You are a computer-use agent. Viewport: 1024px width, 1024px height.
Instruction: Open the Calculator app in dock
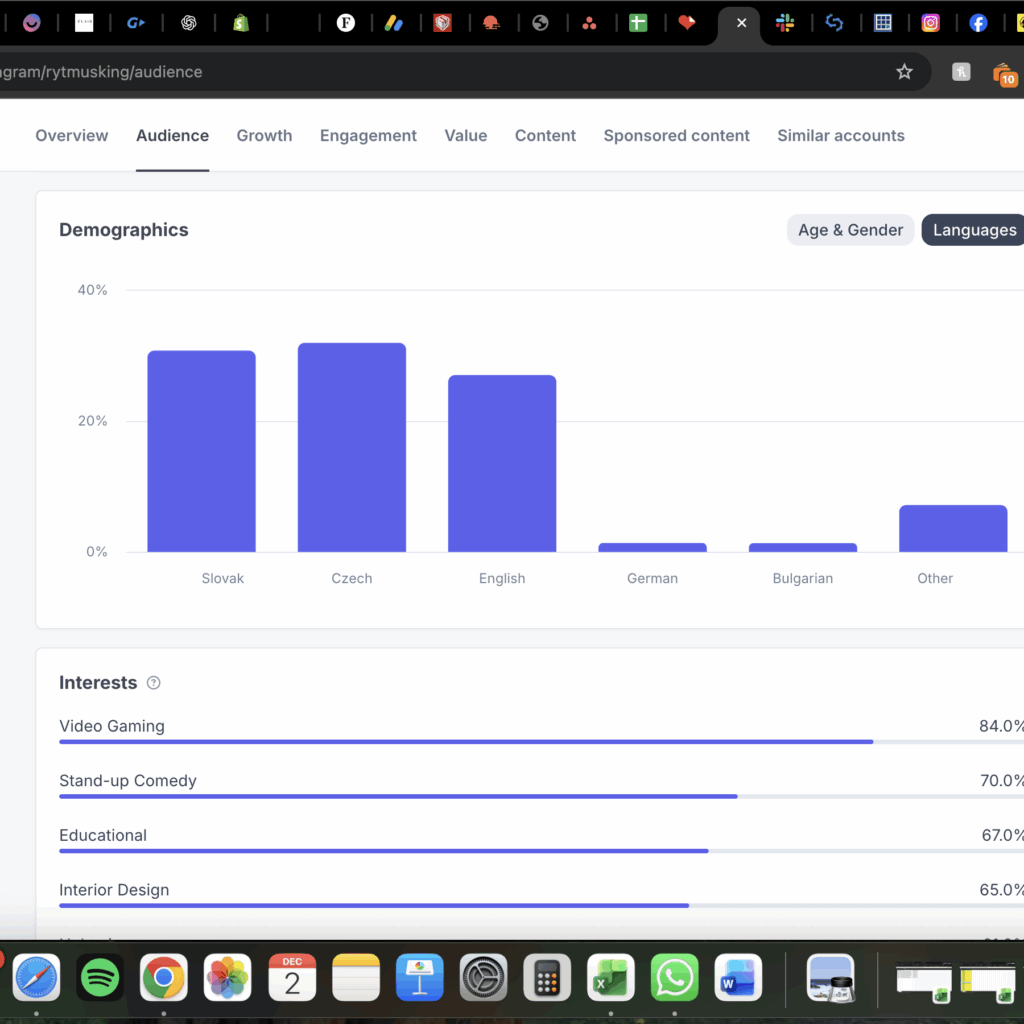[x=547, y=977]
